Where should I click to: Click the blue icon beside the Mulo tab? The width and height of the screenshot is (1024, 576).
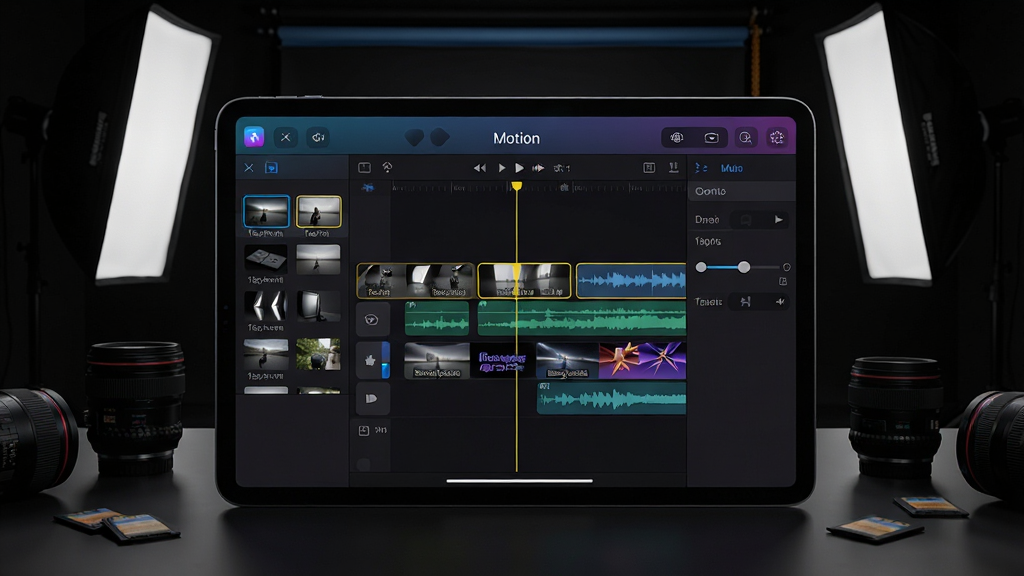(701, 168)
